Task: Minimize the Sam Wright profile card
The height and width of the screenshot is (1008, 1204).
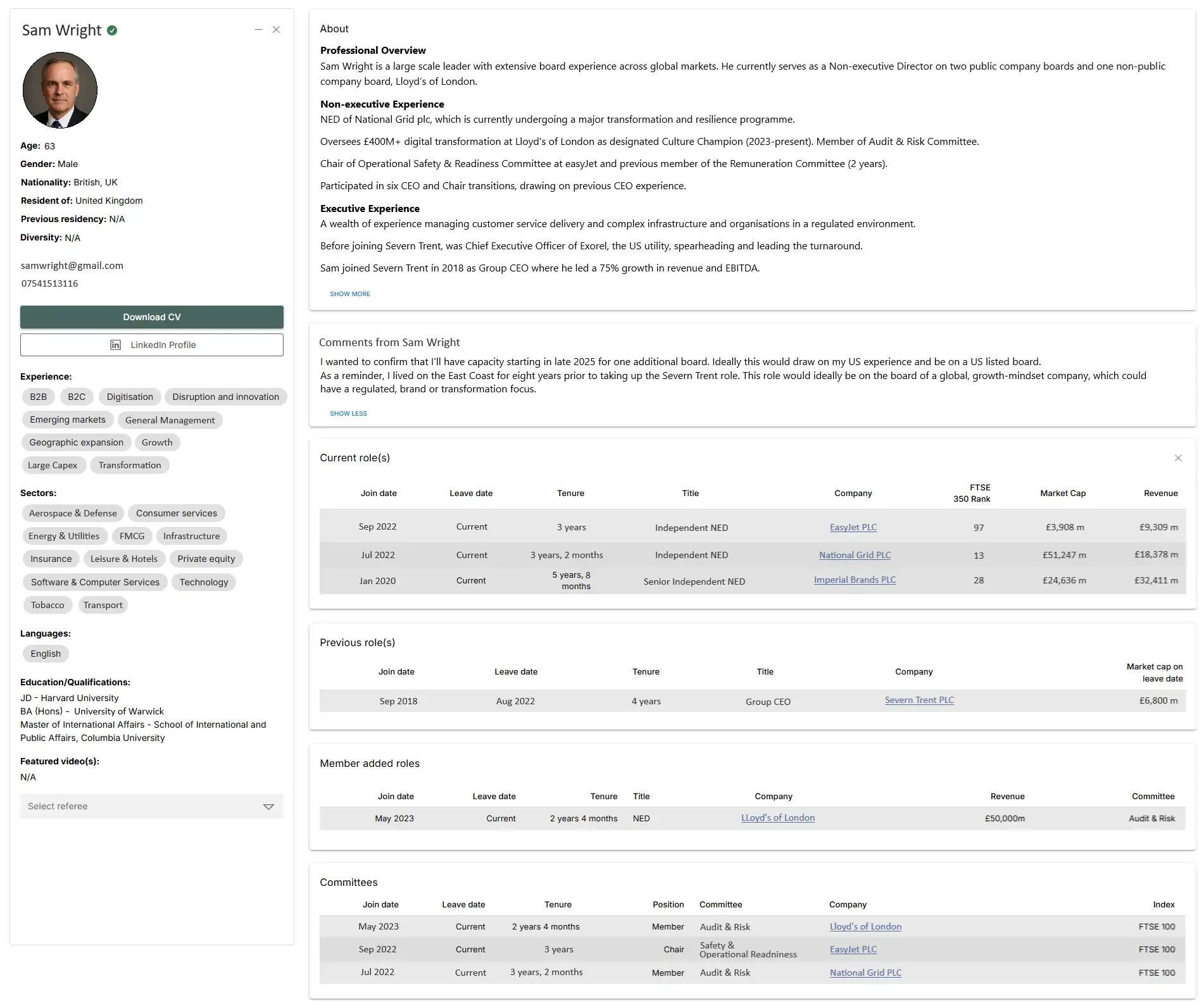Action: (258, 29)
